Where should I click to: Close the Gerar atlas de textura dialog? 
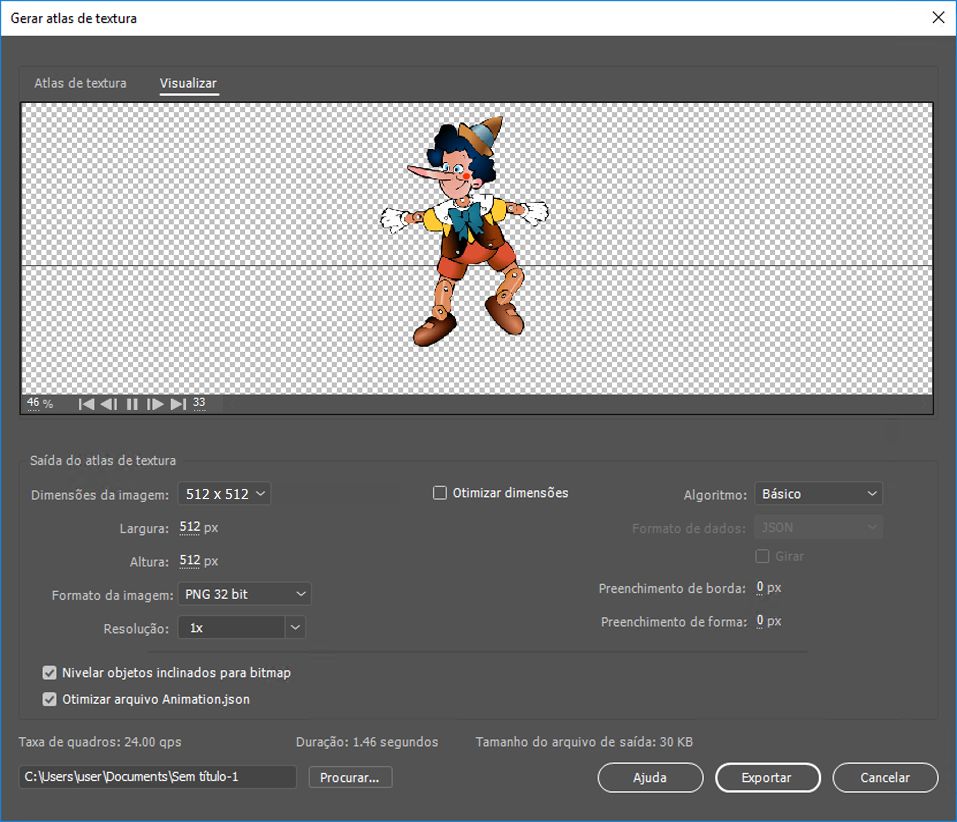coord(937,17)
